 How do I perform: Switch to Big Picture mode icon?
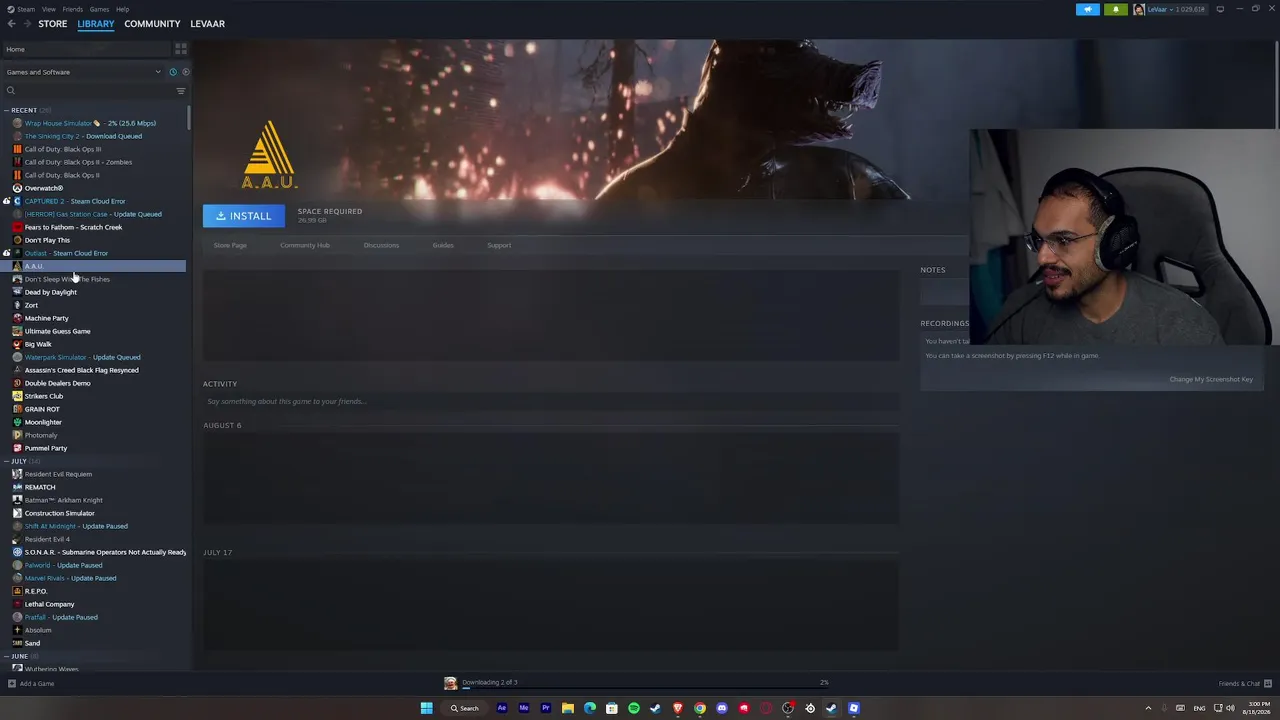pyautogui.click(x=1220, y=9)
